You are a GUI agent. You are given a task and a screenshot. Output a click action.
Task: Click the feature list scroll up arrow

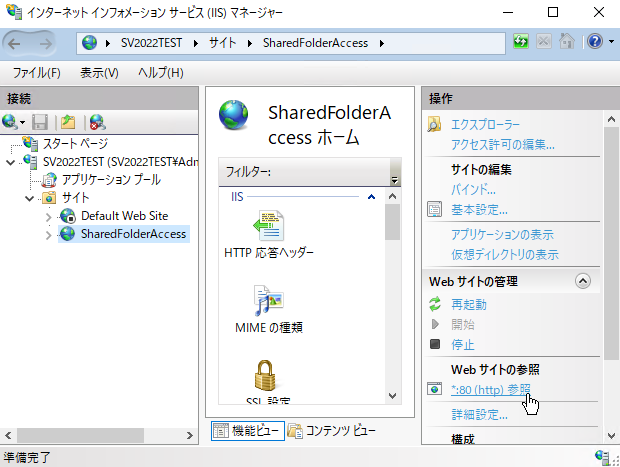(x=393, y=196)
